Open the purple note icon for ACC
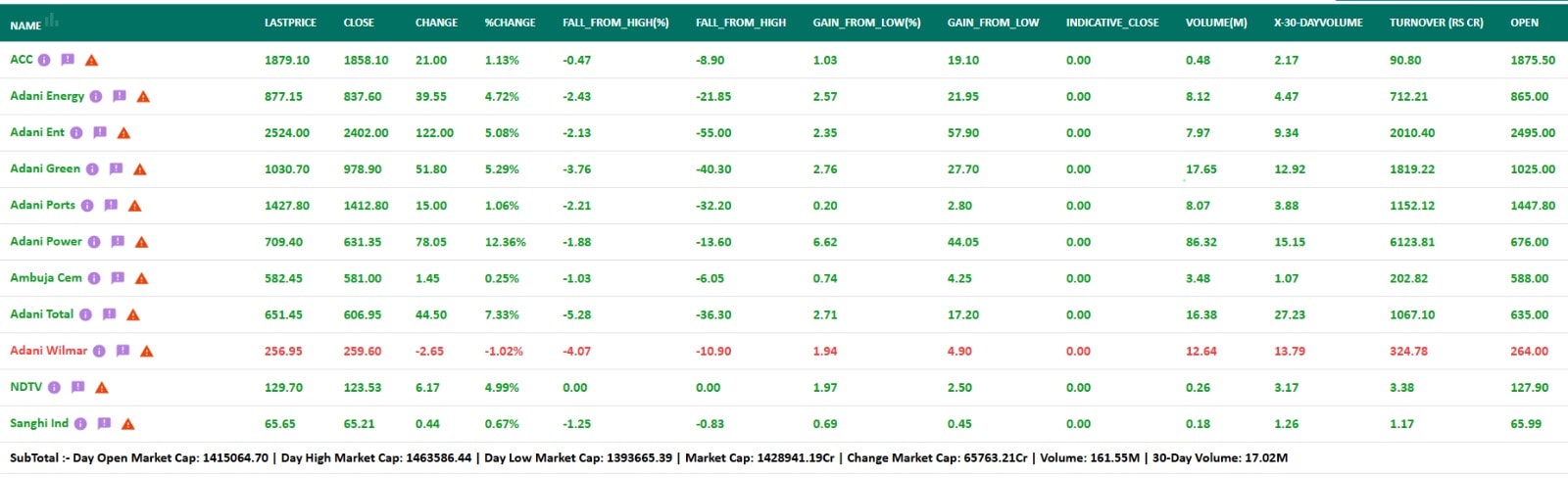Screen dimensions: 1568x478 68,60
